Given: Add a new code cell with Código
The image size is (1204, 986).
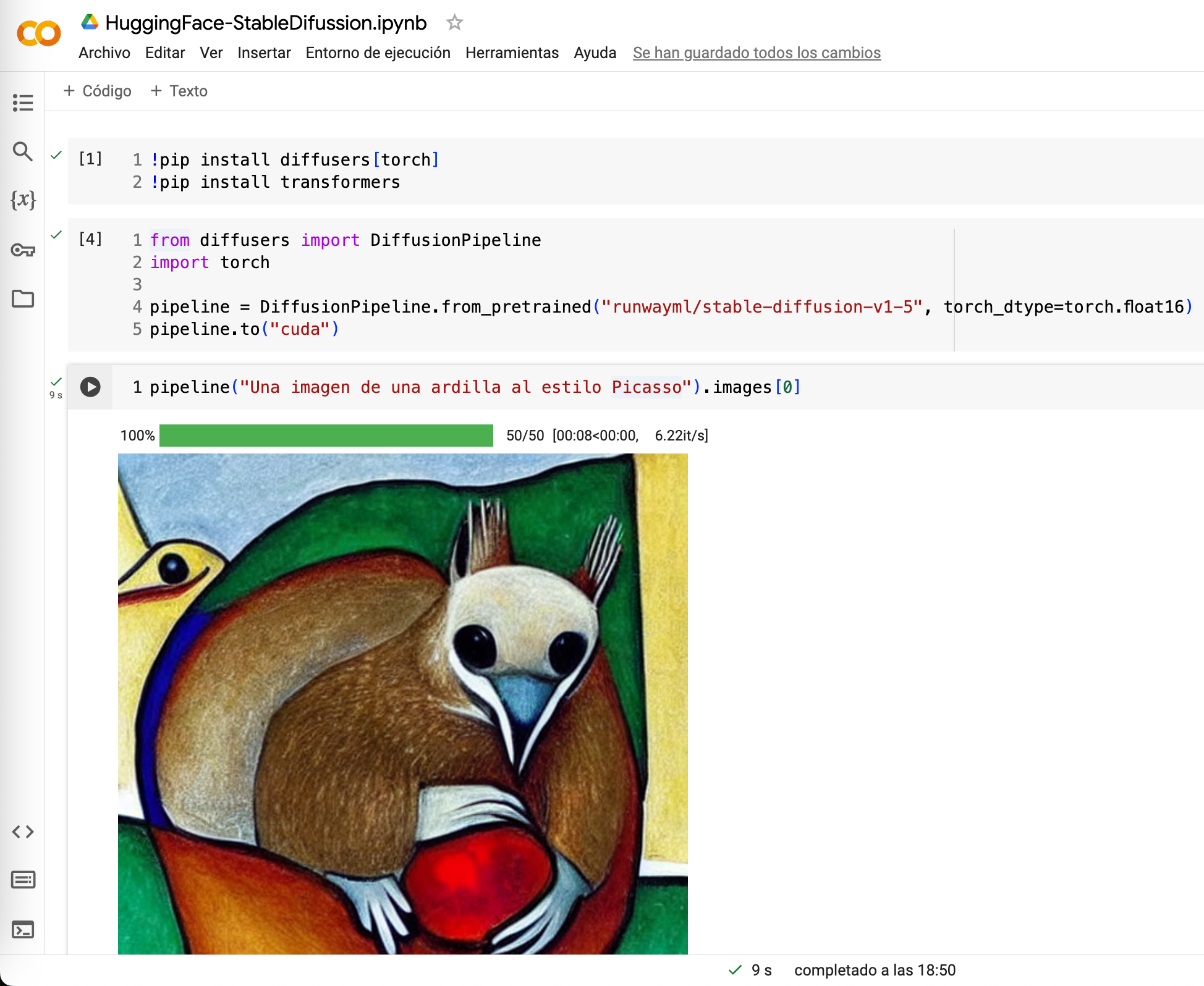Looking at the screenshot, I should pos(98,91).
